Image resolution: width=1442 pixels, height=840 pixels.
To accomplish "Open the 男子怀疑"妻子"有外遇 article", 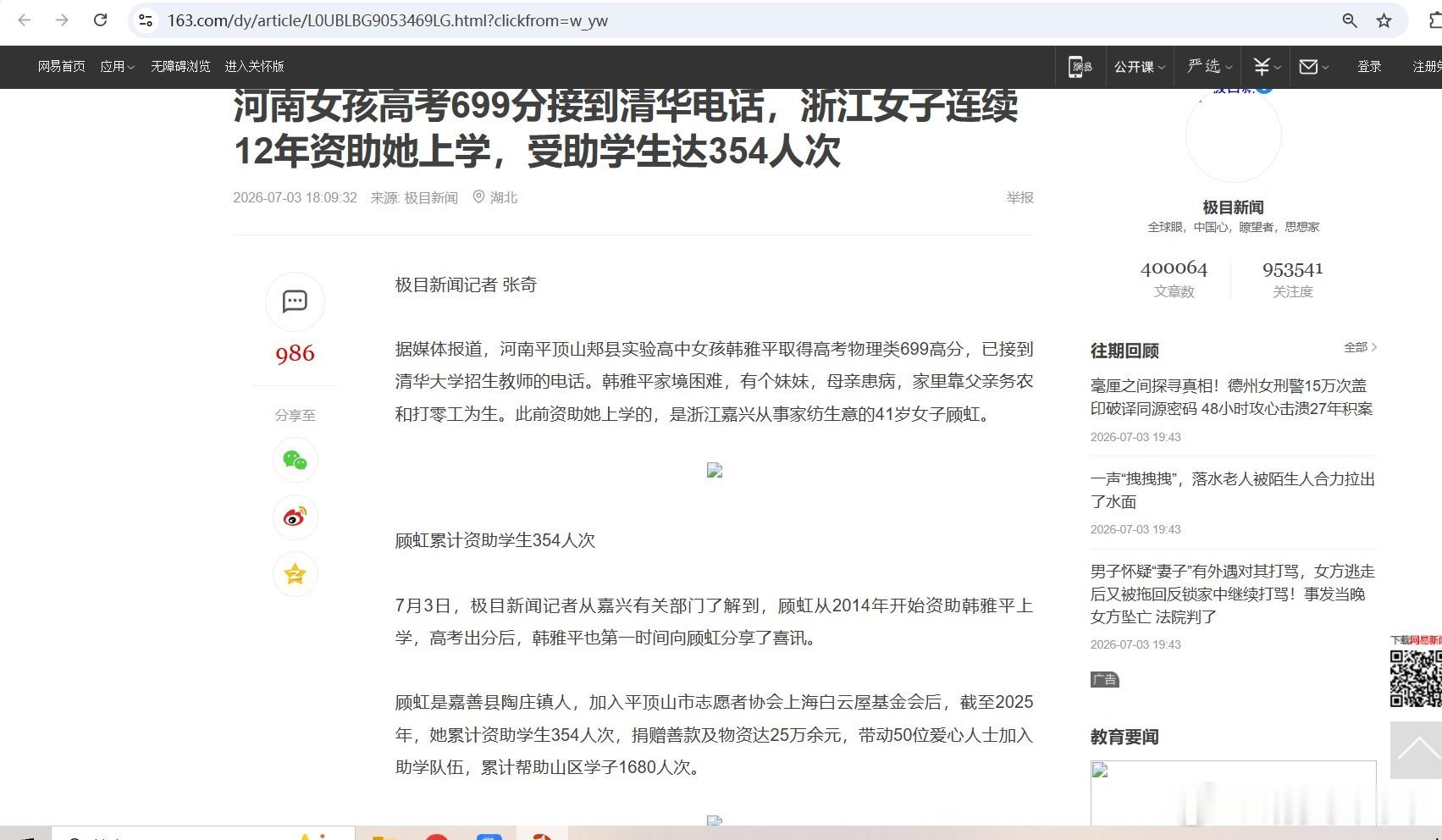I will [1232, 594].
